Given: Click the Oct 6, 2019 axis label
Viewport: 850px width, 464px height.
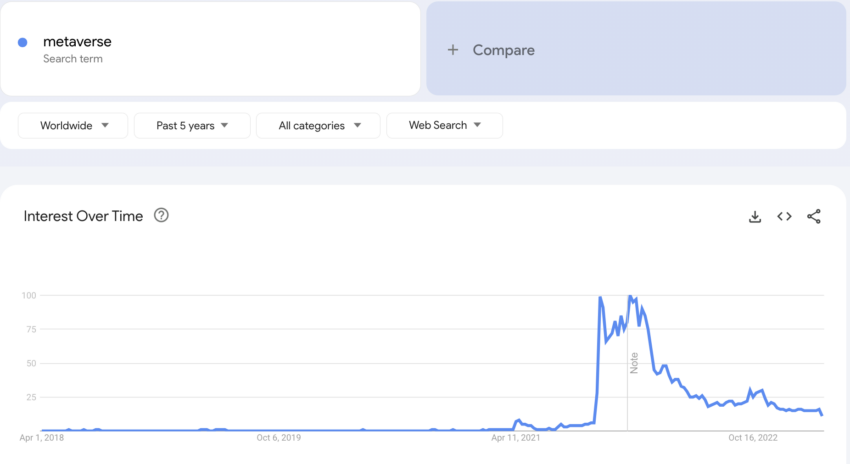Looking at the screenshot, I should (x=279, y=437).
